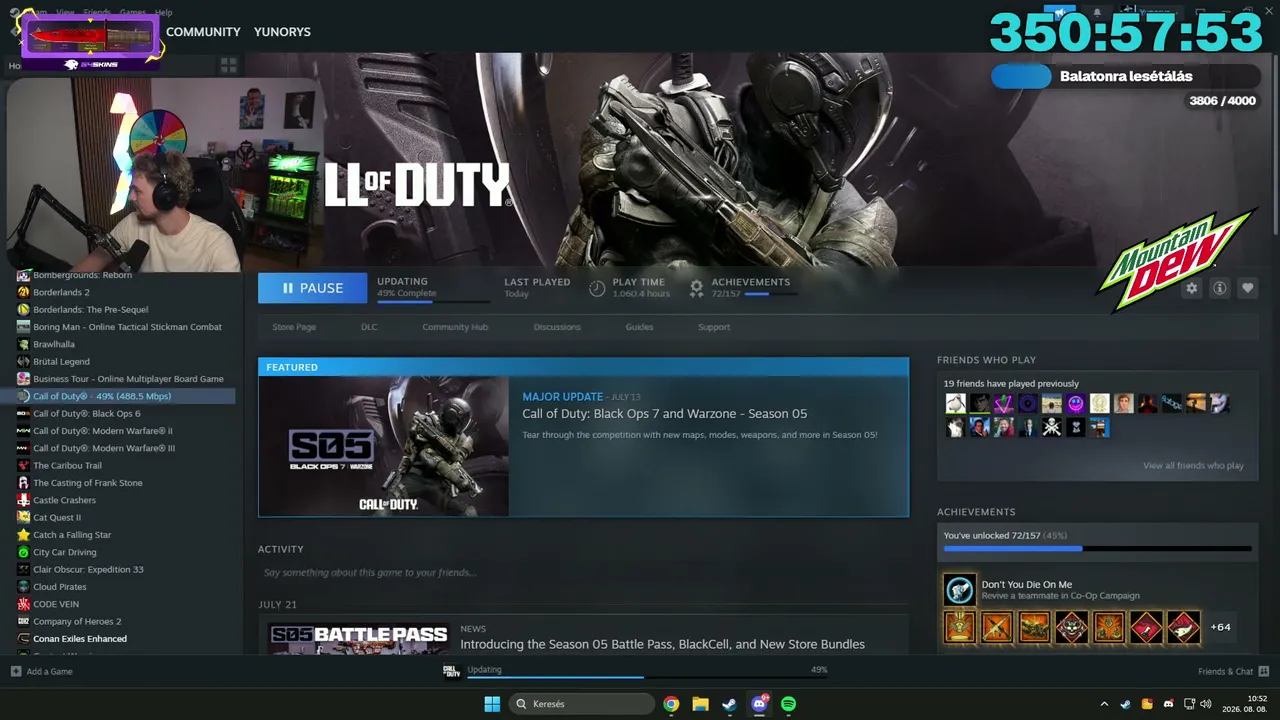Click the play time clock icon
The height and width of the screenshot is (720, 1280).
tap(597, 288)
